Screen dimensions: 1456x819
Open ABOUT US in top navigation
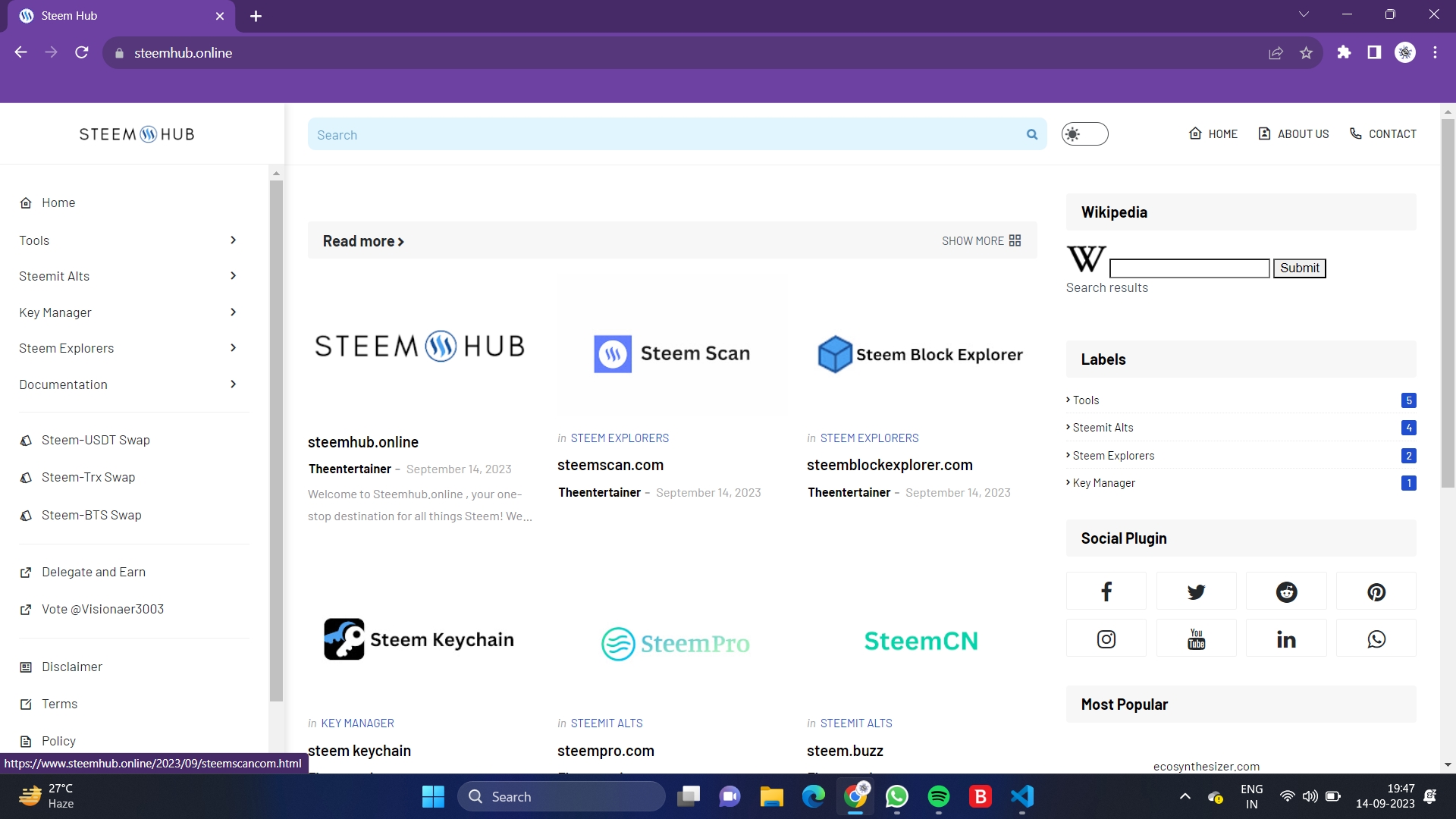point(1294,134)
